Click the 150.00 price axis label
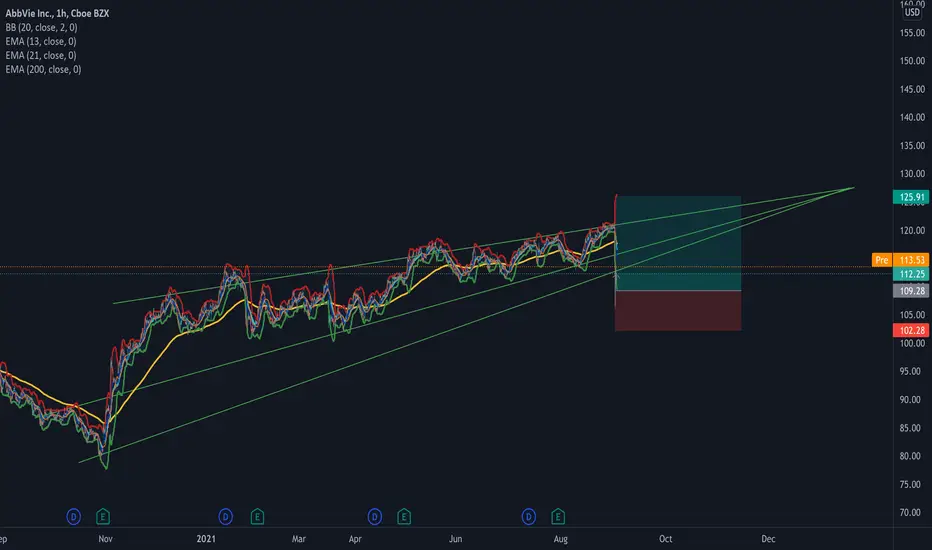 [x=912, y=61]
